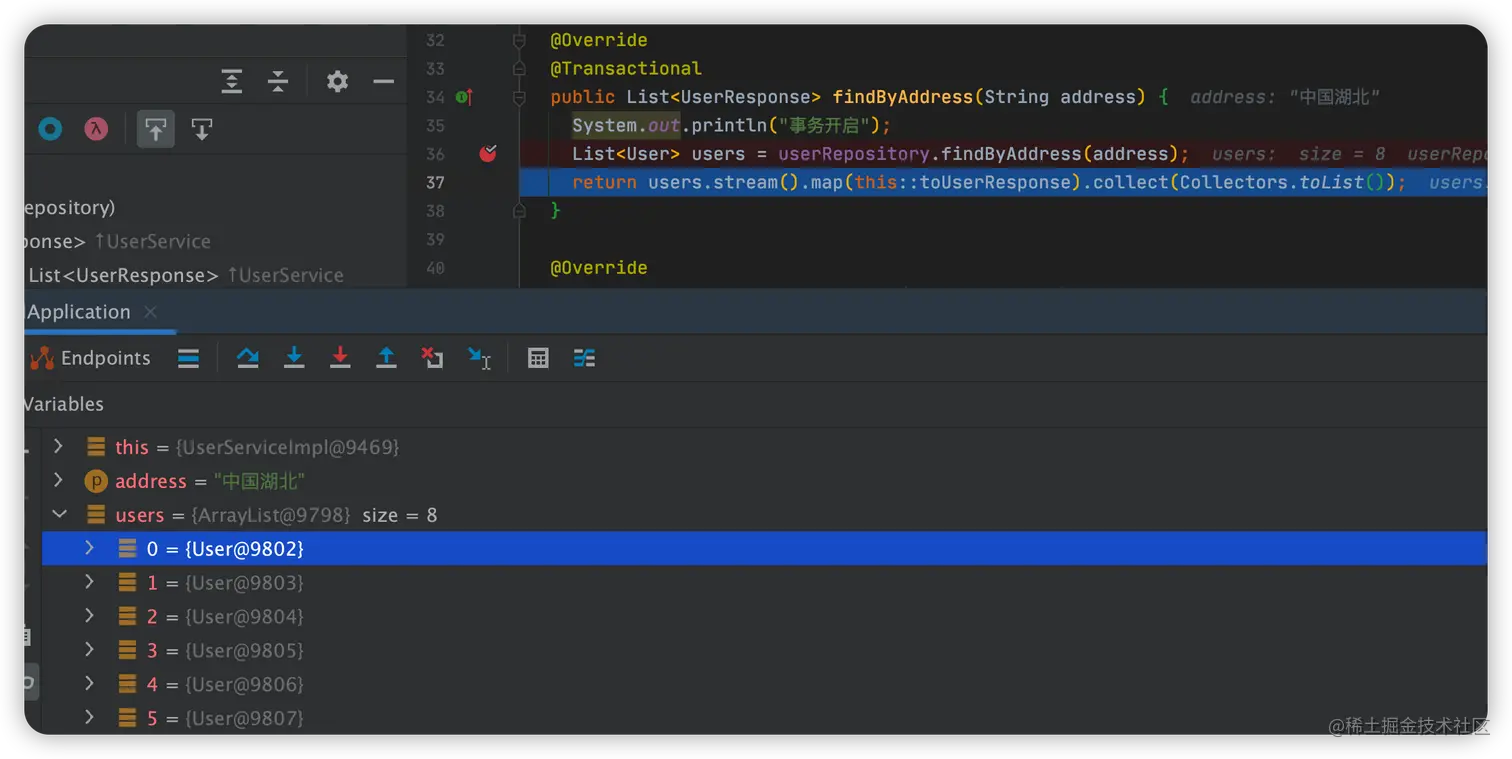Click the inline hint 'users: size = 8'
The image size is (1512, 759).
tap(1299, 154)
